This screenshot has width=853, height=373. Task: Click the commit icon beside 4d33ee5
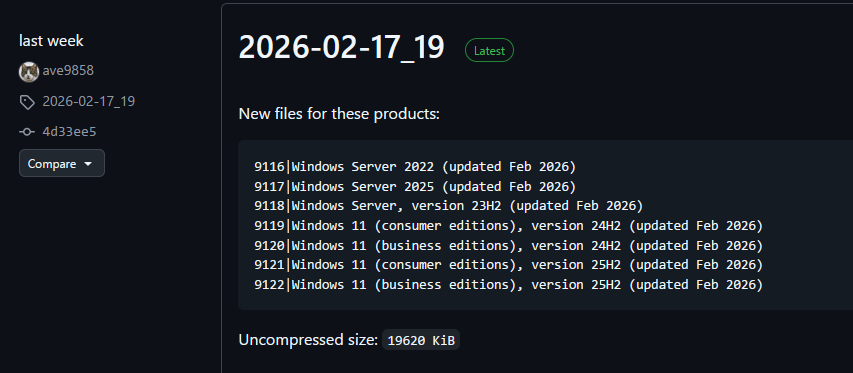(x=27, y=132)
